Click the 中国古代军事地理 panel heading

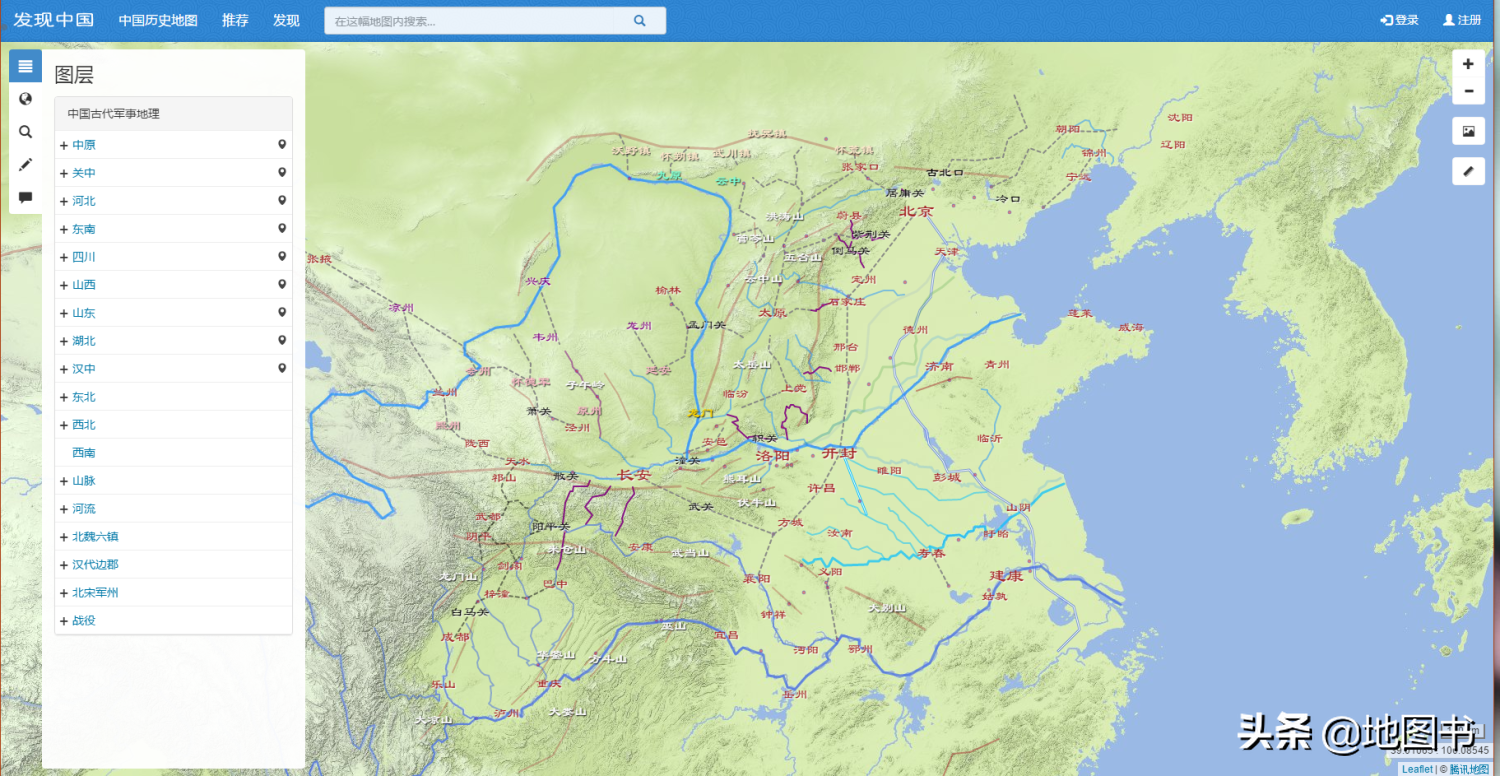[x=173, y=114]
